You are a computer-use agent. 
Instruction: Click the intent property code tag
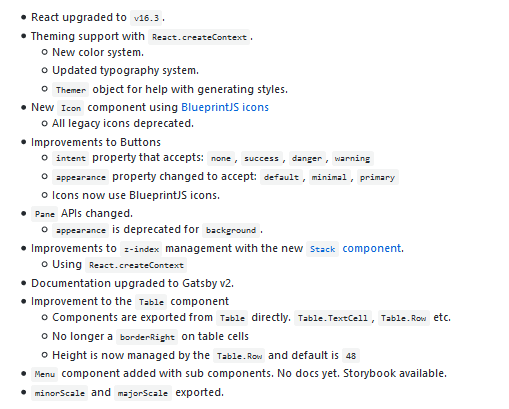[x=71, y=158]
